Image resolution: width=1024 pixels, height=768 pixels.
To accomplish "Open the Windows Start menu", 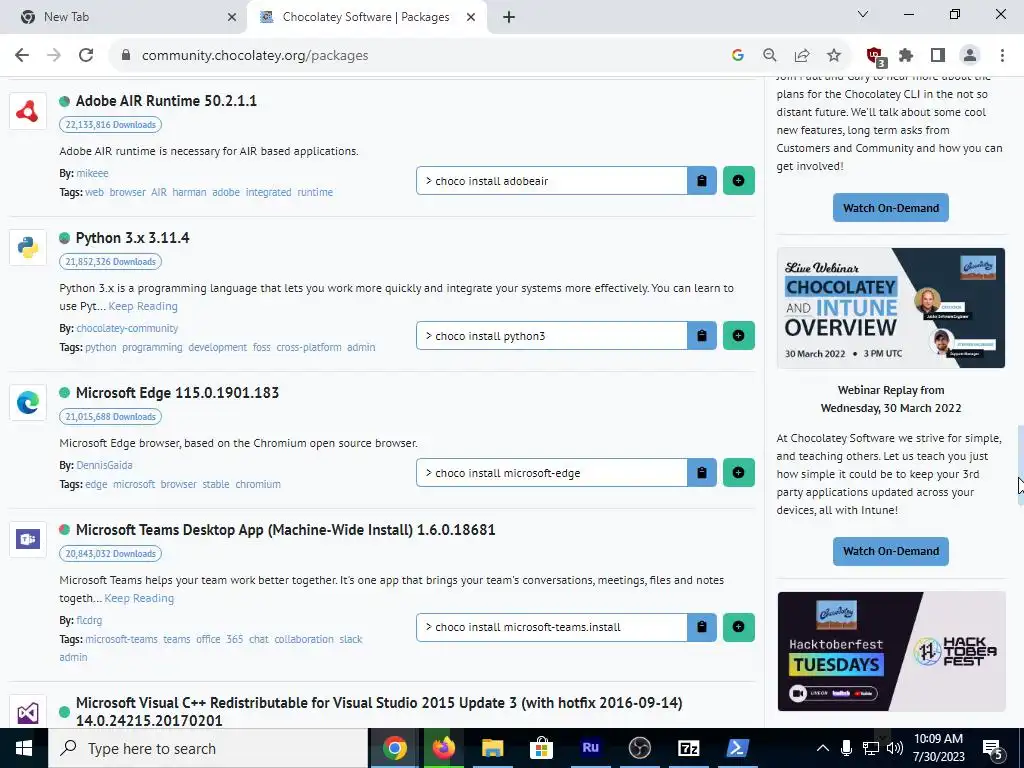I will pos(24,748).
